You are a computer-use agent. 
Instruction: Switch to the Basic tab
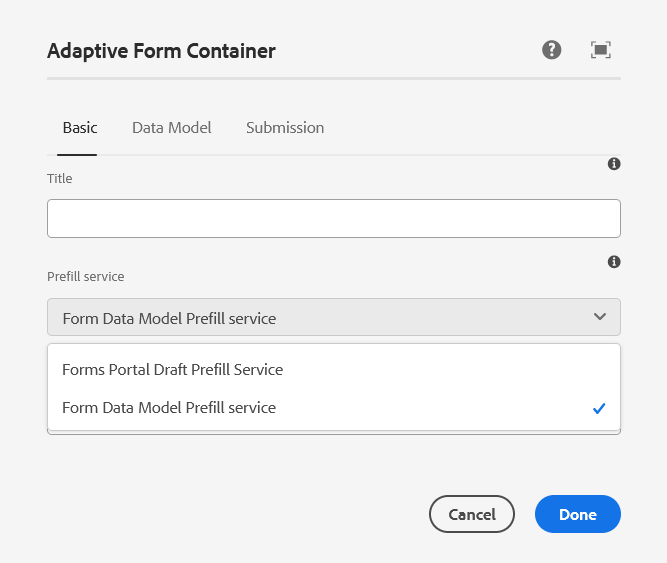tap(80, 128)
